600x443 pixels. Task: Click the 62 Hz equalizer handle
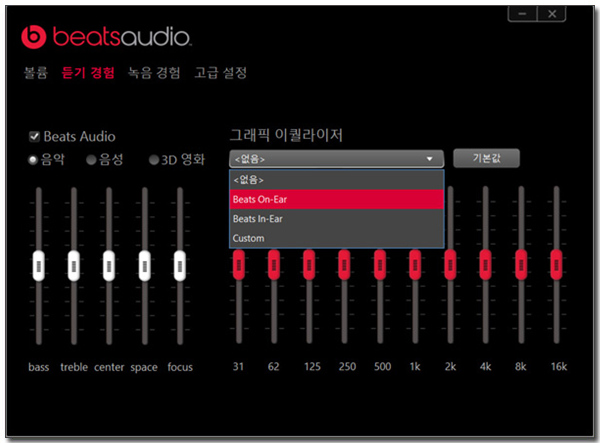pos(274,264)
